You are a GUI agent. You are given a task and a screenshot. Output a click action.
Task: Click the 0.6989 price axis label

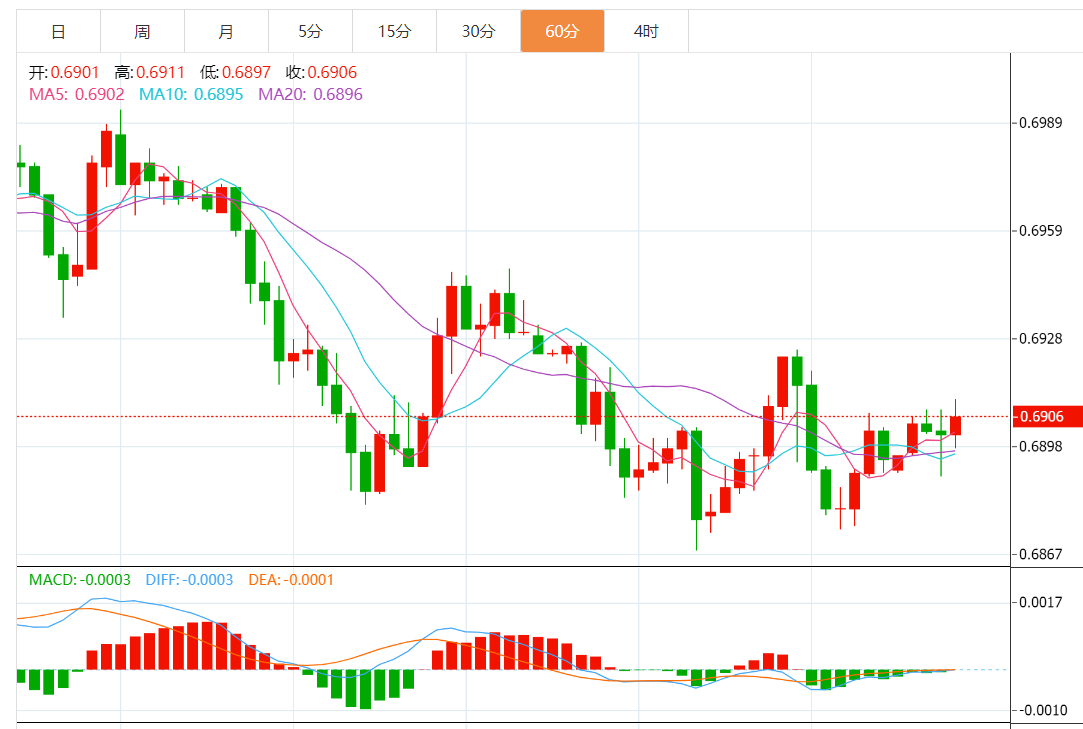(1040, 123)
